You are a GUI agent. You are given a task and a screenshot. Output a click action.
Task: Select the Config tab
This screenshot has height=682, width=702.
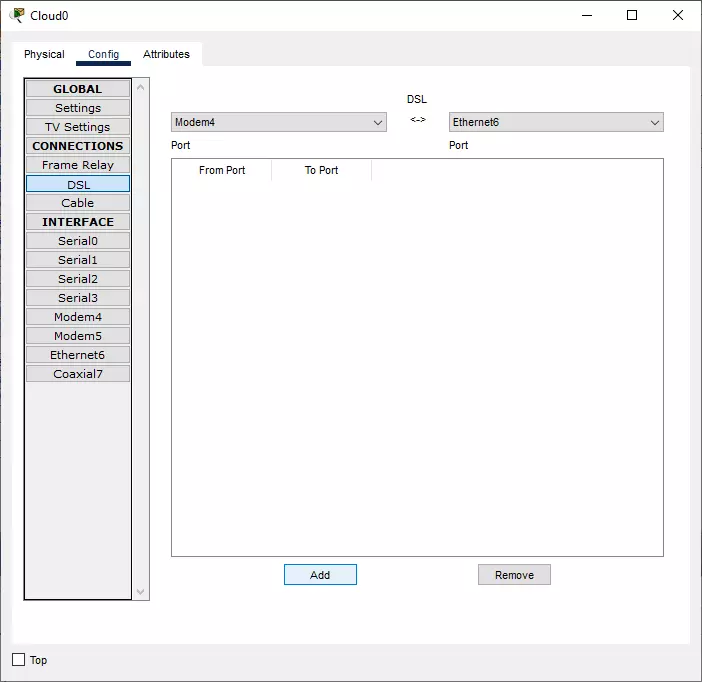pos(103,54)
